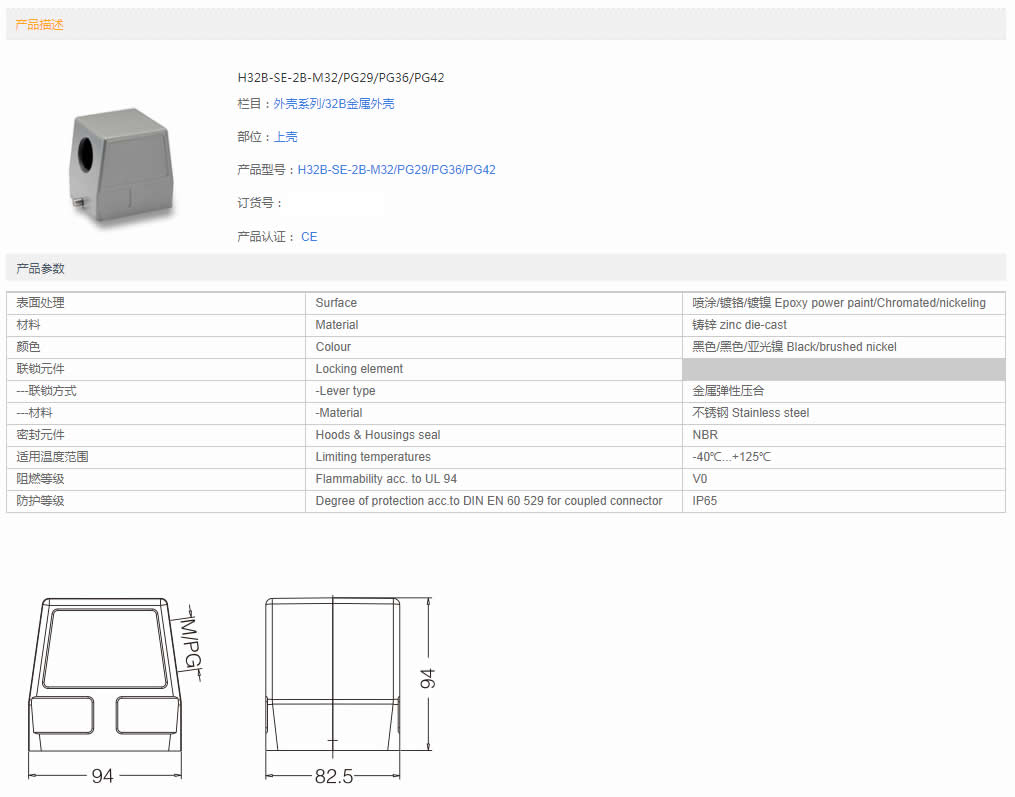Screen dimensions: 1015x797
Task: Click the product title text above 栏目
Action: (340, 78)
